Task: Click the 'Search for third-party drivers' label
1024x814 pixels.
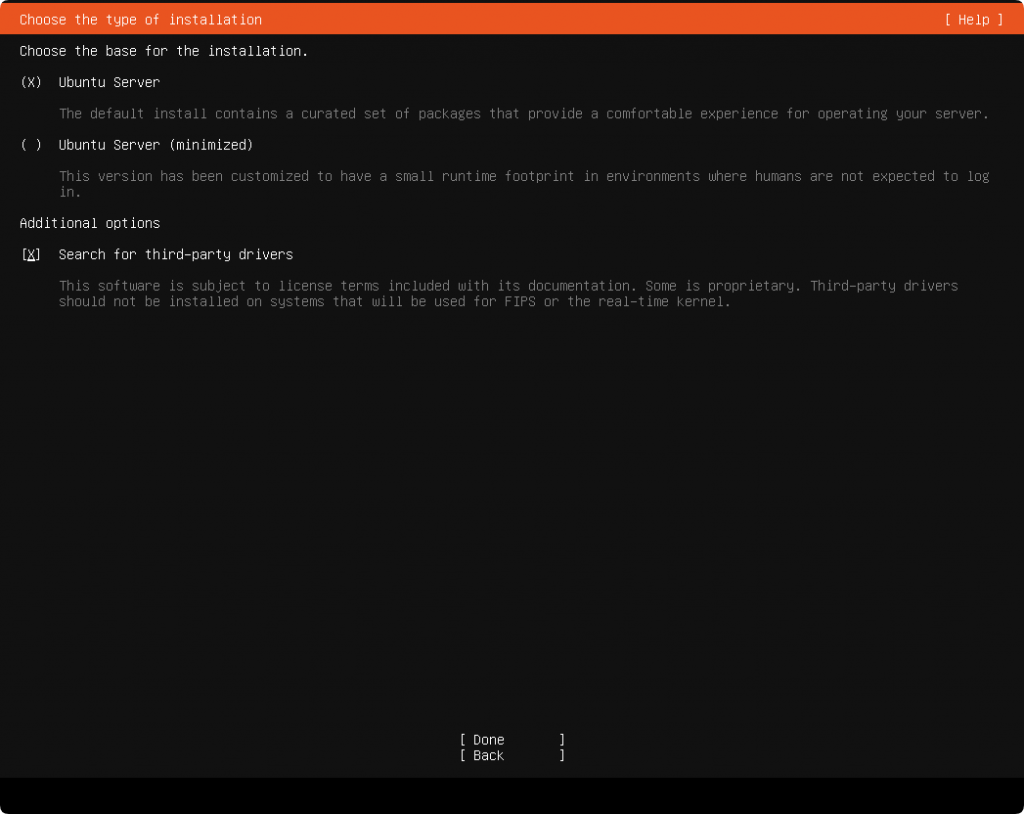Action: pyautogui.click(x=176, y=255)
